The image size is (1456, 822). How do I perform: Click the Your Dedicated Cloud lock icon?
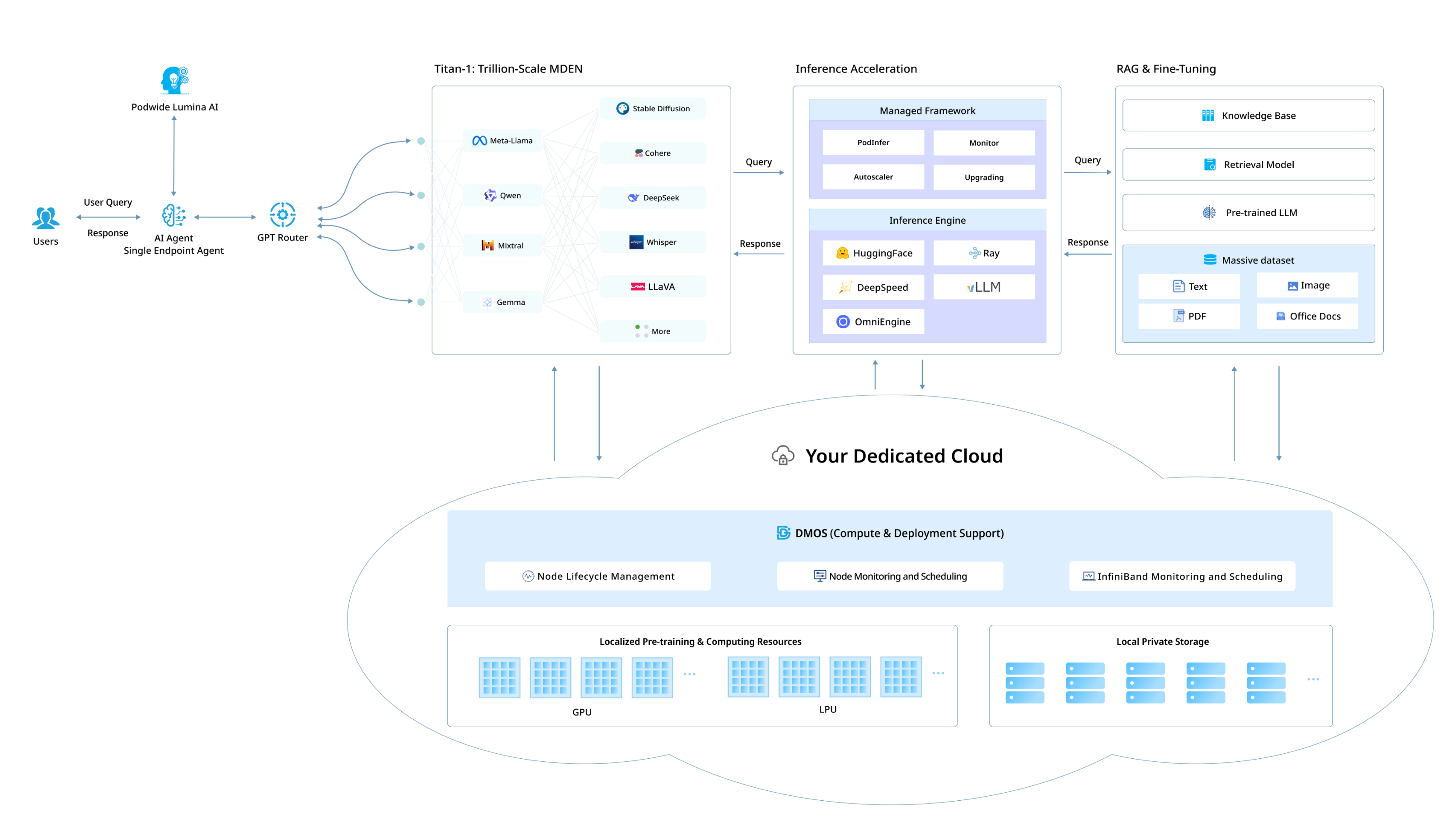[x=783, y=456]
